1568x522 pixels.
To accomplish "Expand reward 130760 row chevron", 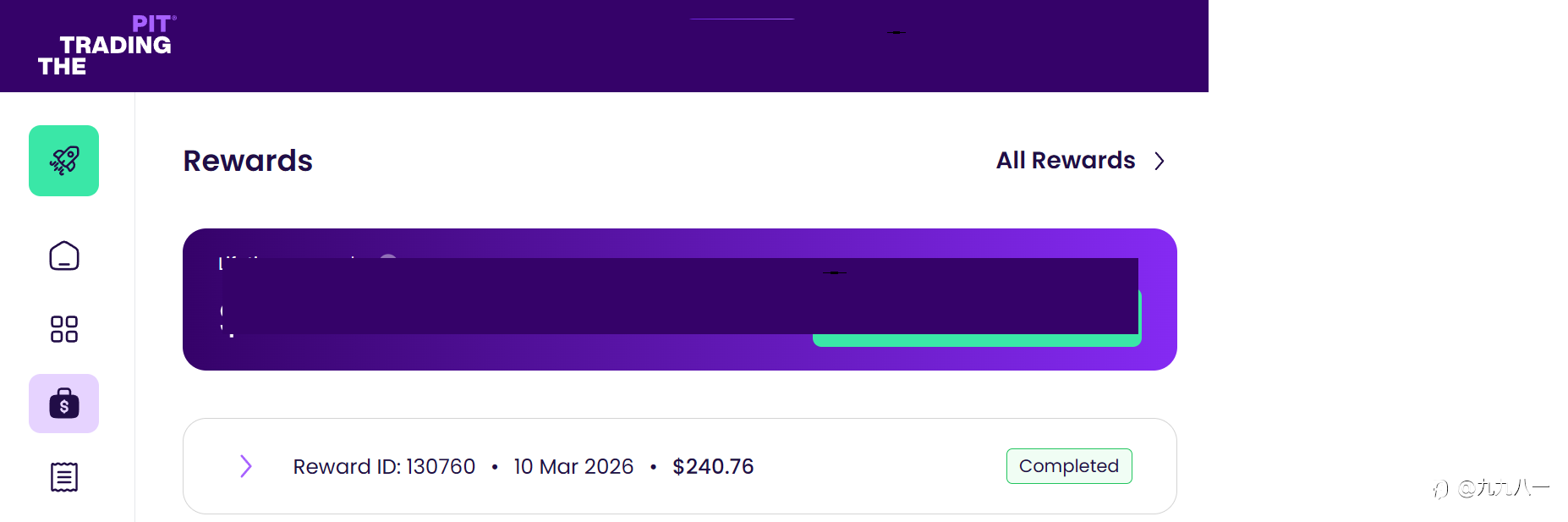I will (245, 466).
